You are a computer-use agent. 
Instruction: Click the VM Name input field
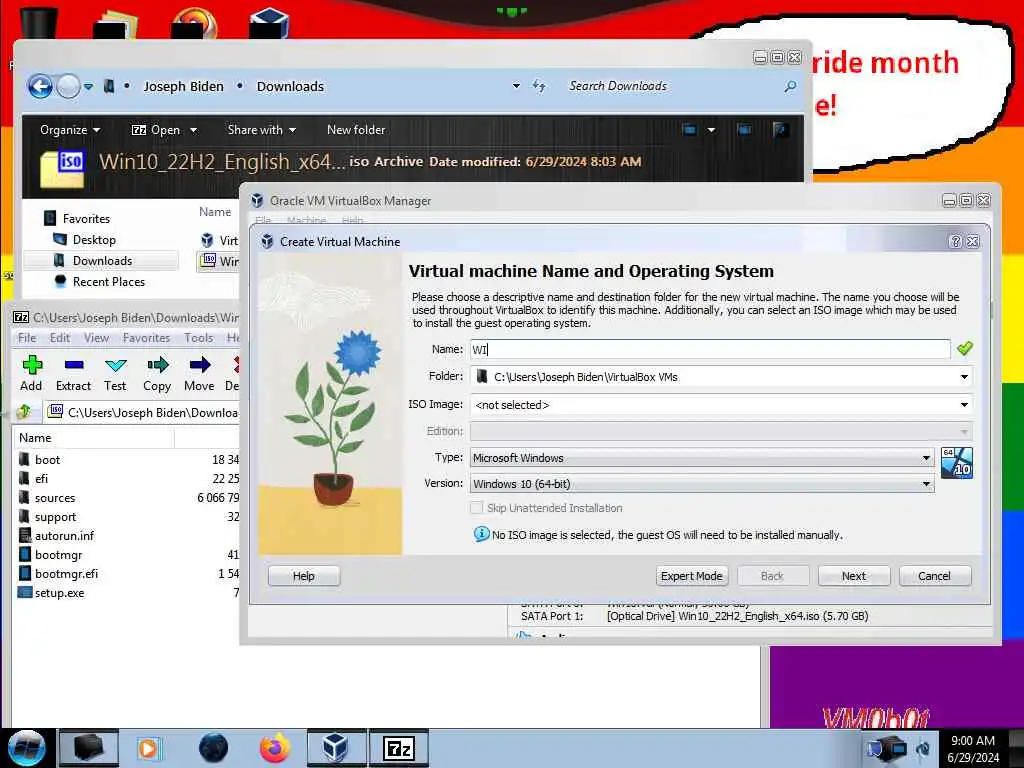click(710, 349)
